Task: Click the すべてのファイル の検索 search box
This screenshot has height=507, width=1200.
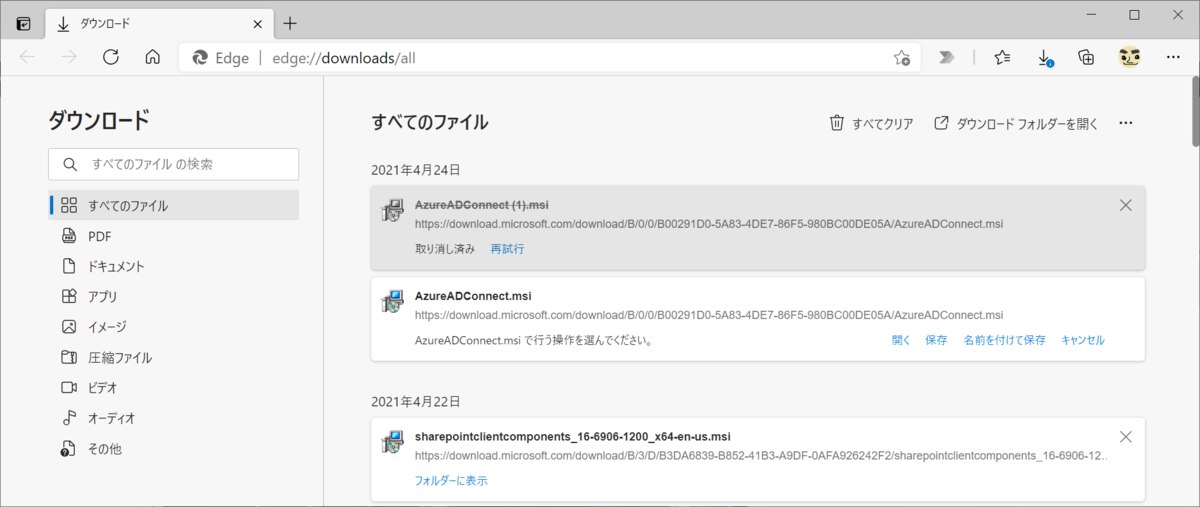Action: [173, 164]
